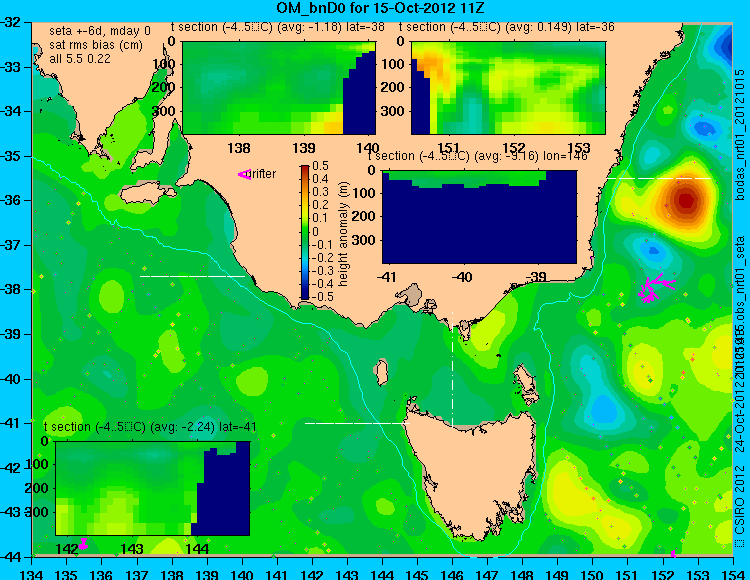Click the 'seta +-6d, mday 0' text
The height and width of the screenshot is (580, 750).
pyautogui.click(x=99, y=31)
